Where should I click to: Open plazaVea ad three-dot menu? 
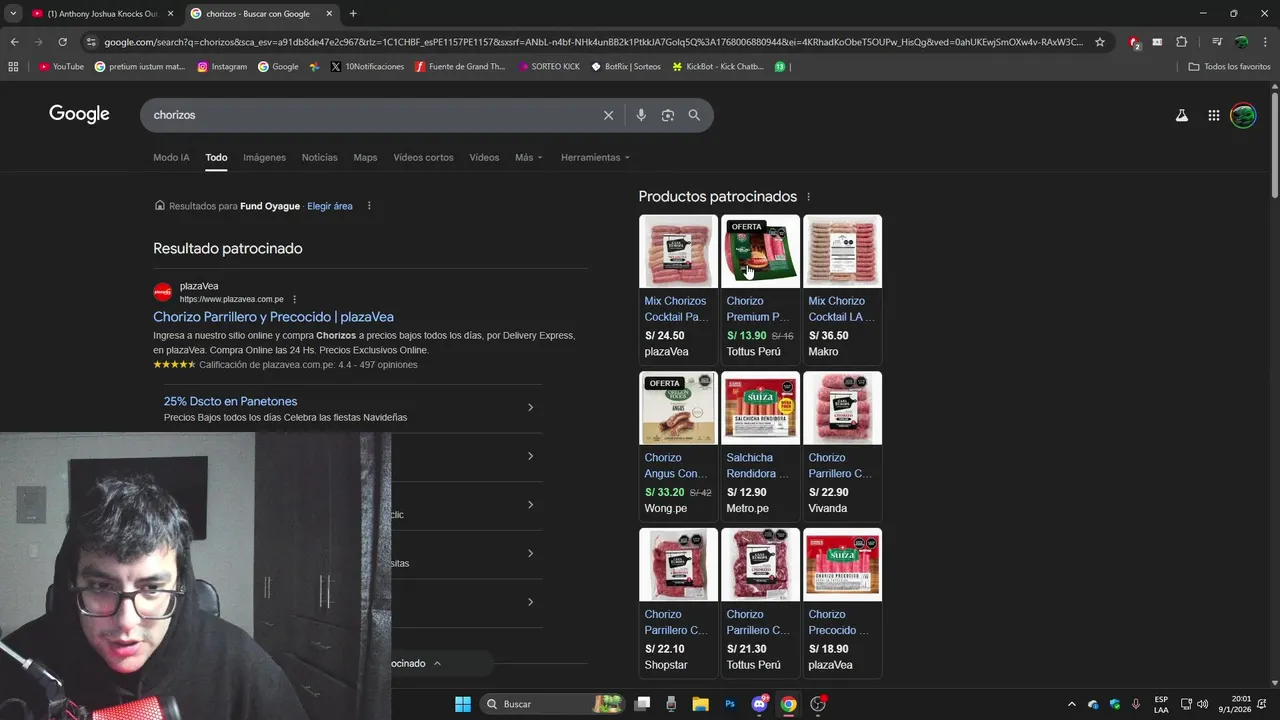(294, 299)
